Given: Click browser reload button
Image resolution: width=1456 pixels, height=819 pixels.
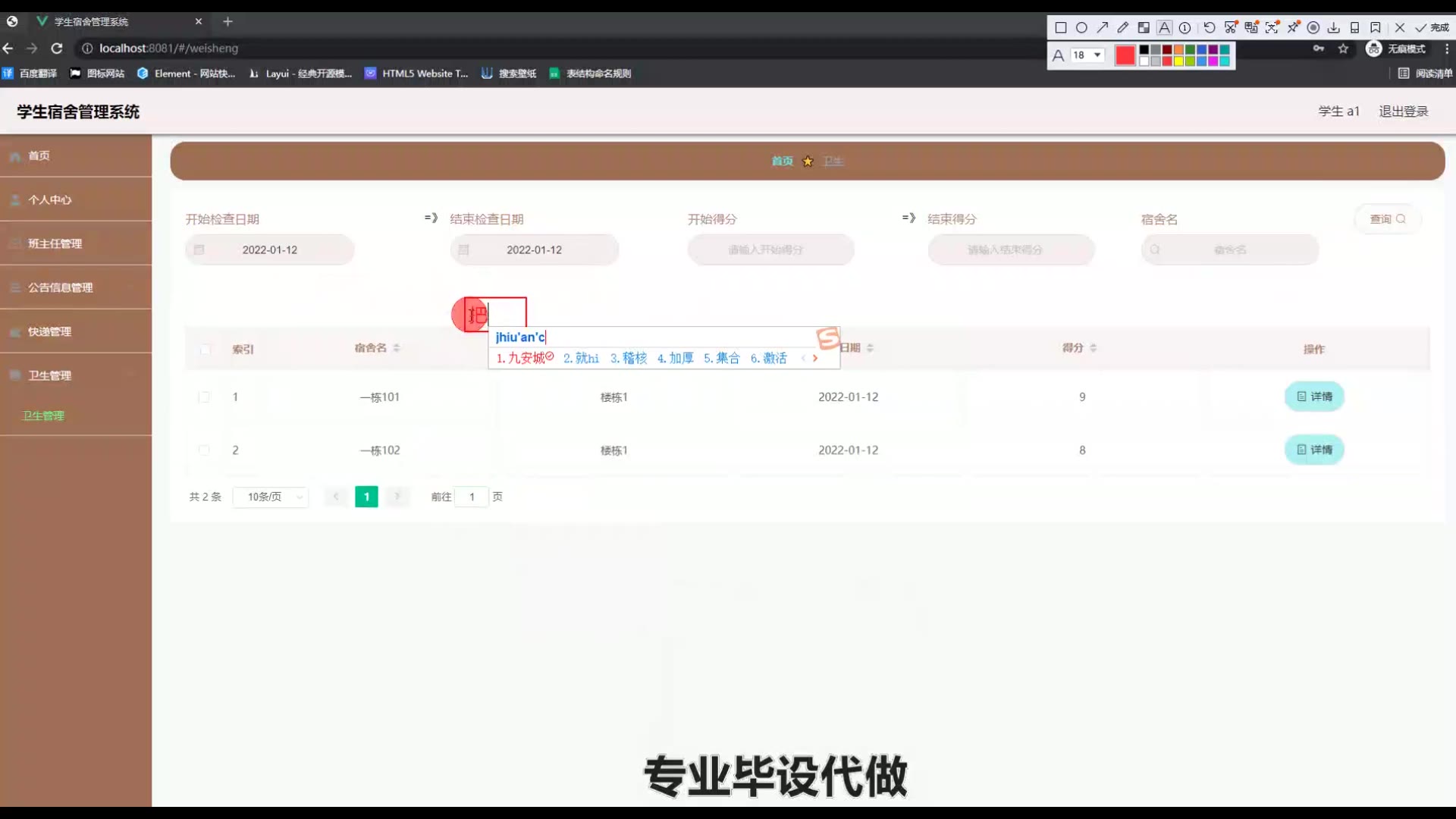Looking at the screenshot, I should tap(56, 48).
